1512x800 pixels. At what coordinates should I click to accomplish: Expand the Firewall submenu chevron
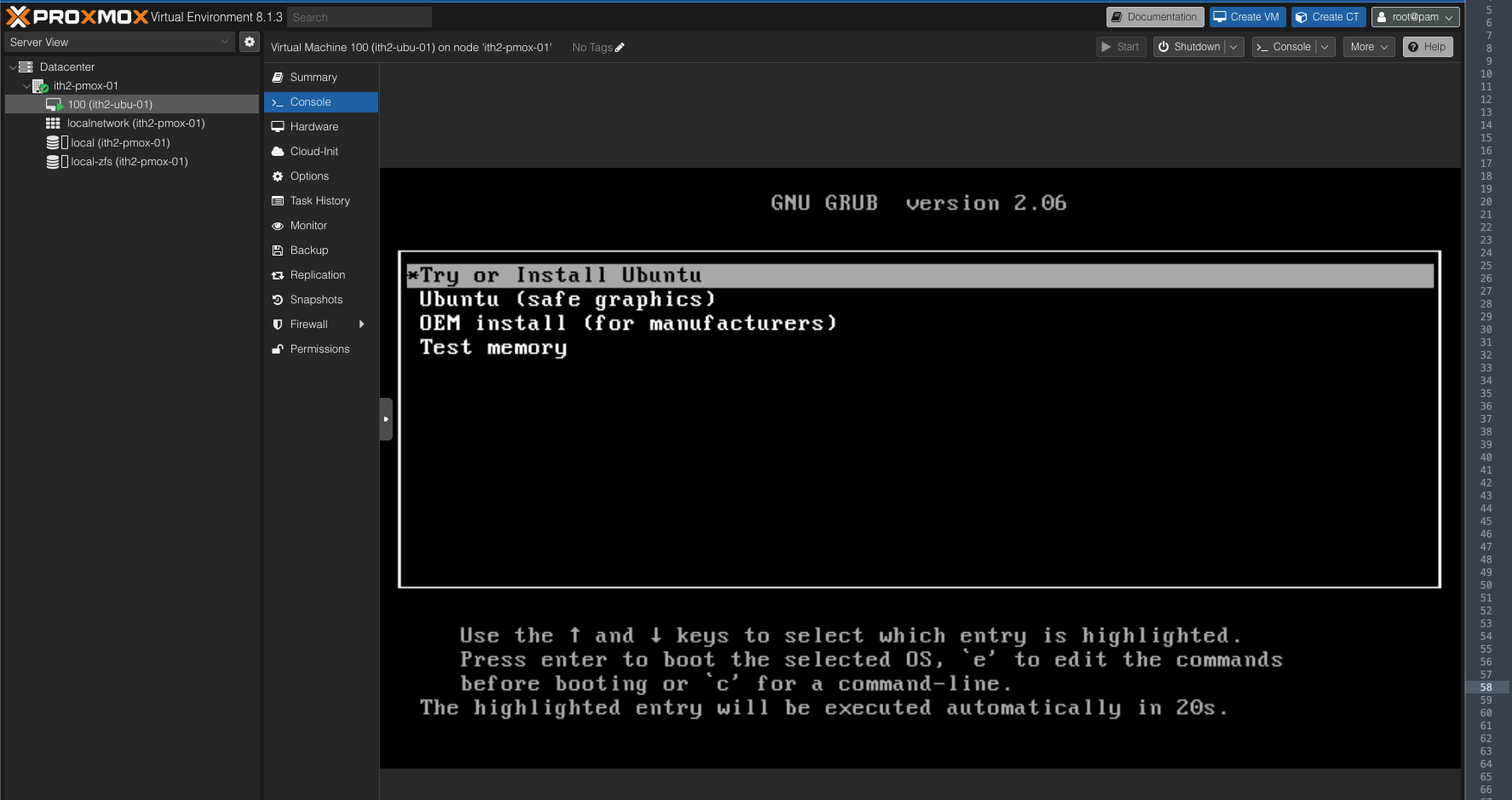pyautogui.click(x=361, y=324)
